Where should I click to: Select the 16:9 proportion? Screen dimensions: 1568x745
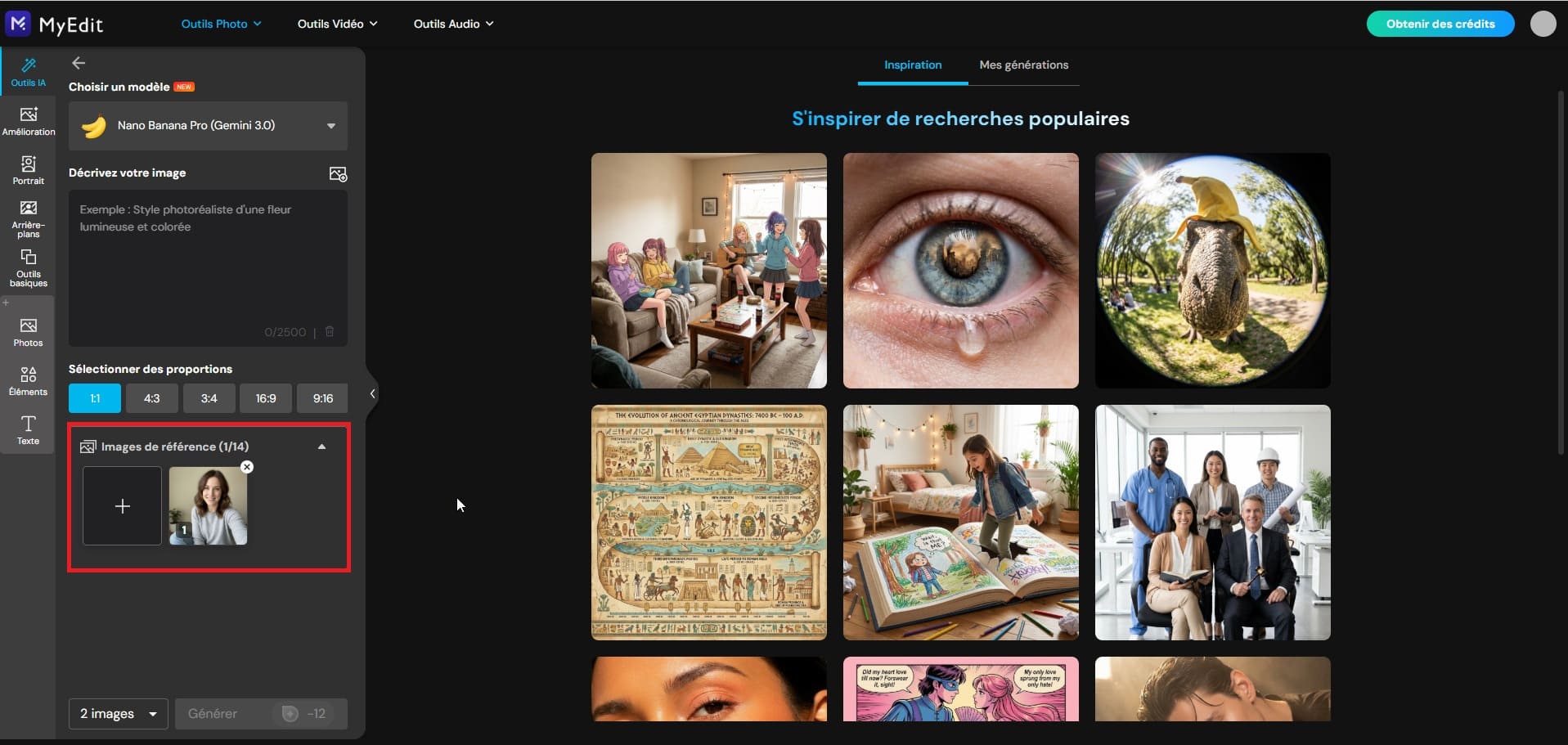pyautogui.click(x=266, y=398)
